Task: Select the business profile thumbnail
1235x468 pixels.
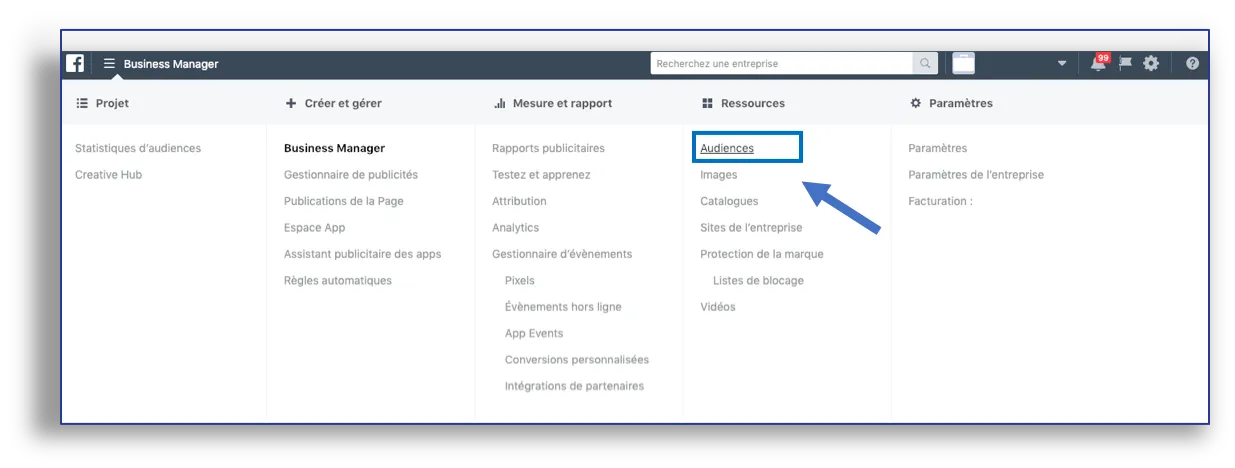Action: (x=963, y=63)
